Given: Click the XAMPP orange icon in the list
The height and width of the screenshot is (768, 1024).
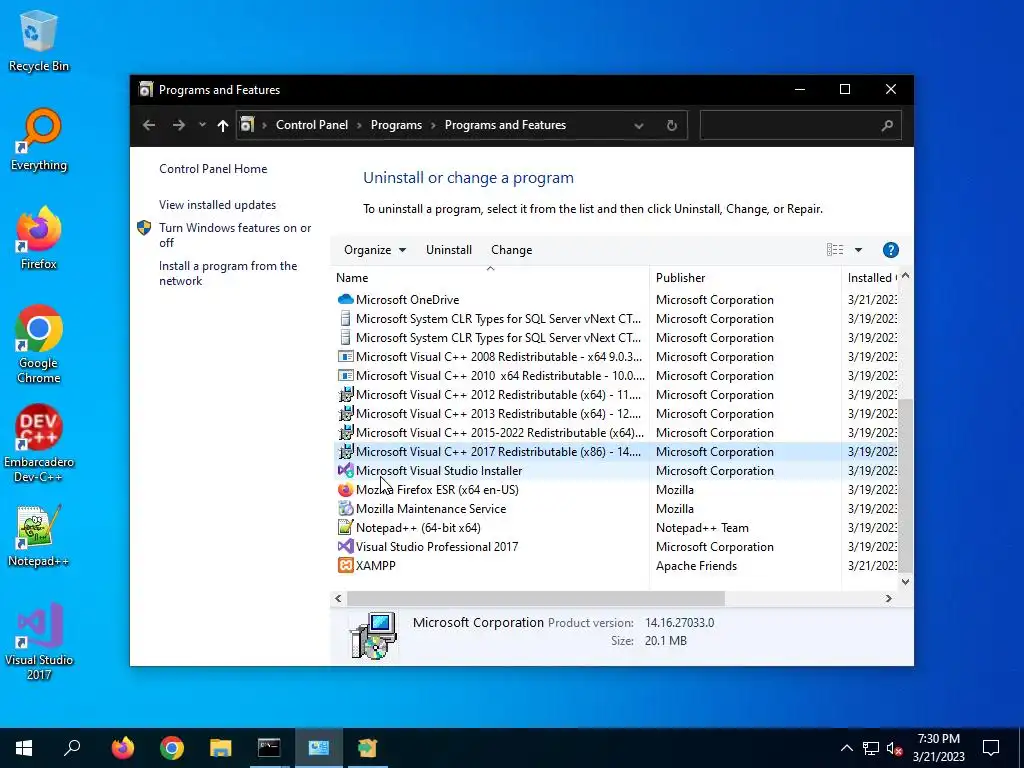Looking at the screenshot, I should 345,566.
